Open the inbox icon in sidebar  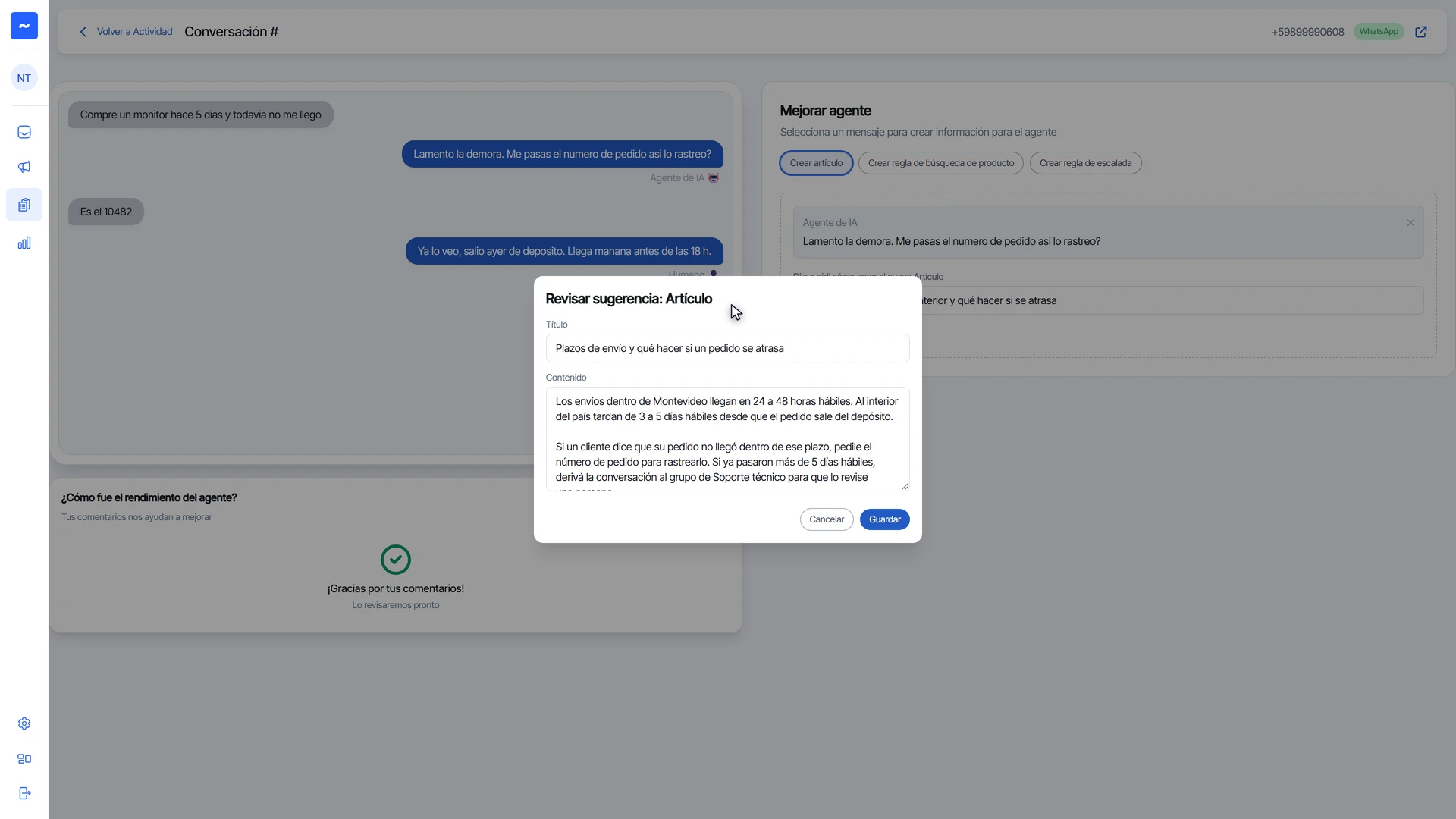coord(24,132)
